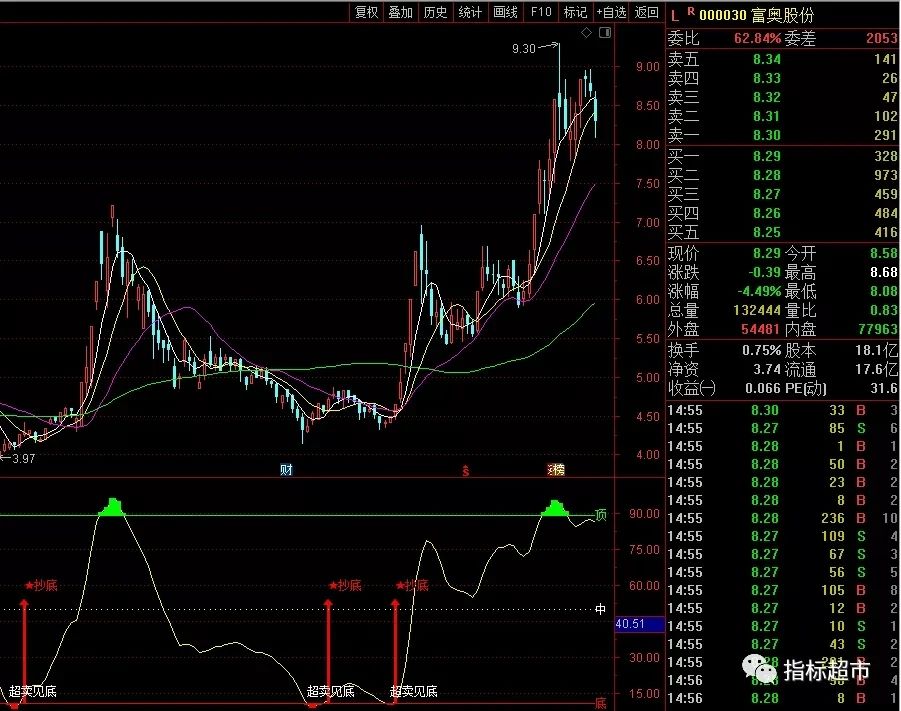Click the 收益(一) value 0.066
This screenshot has width=901, height=711.
tap(763, 389)
